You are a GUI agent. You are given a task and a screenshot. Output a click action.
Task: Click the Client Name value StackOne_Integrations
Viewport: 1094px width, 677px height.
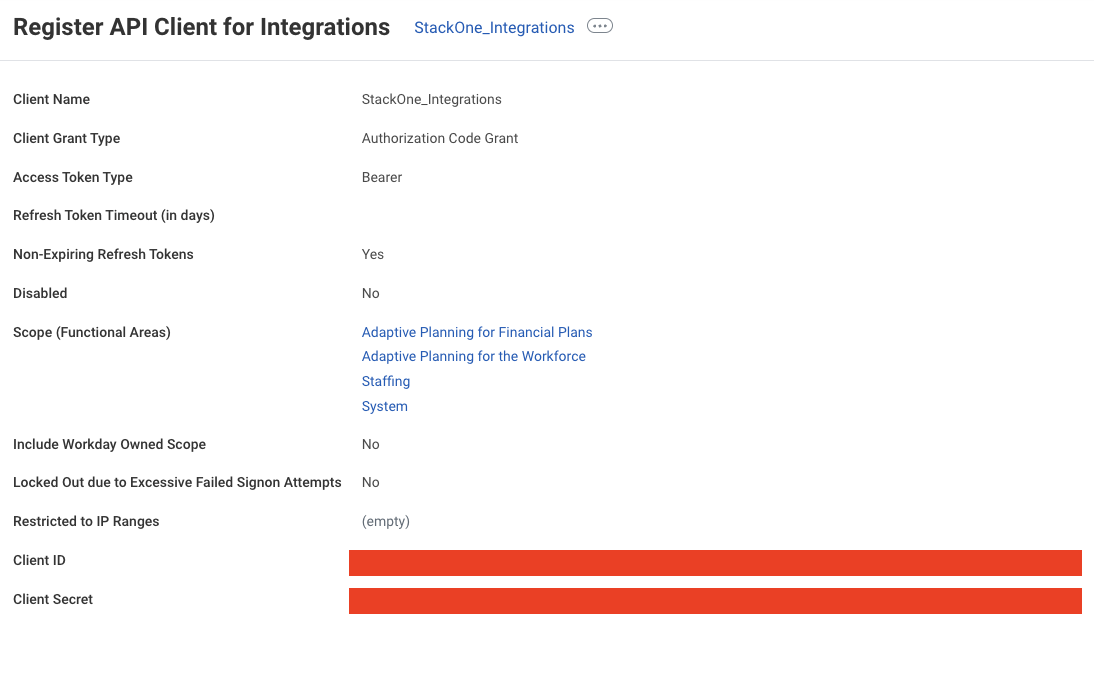coord(431,99)
